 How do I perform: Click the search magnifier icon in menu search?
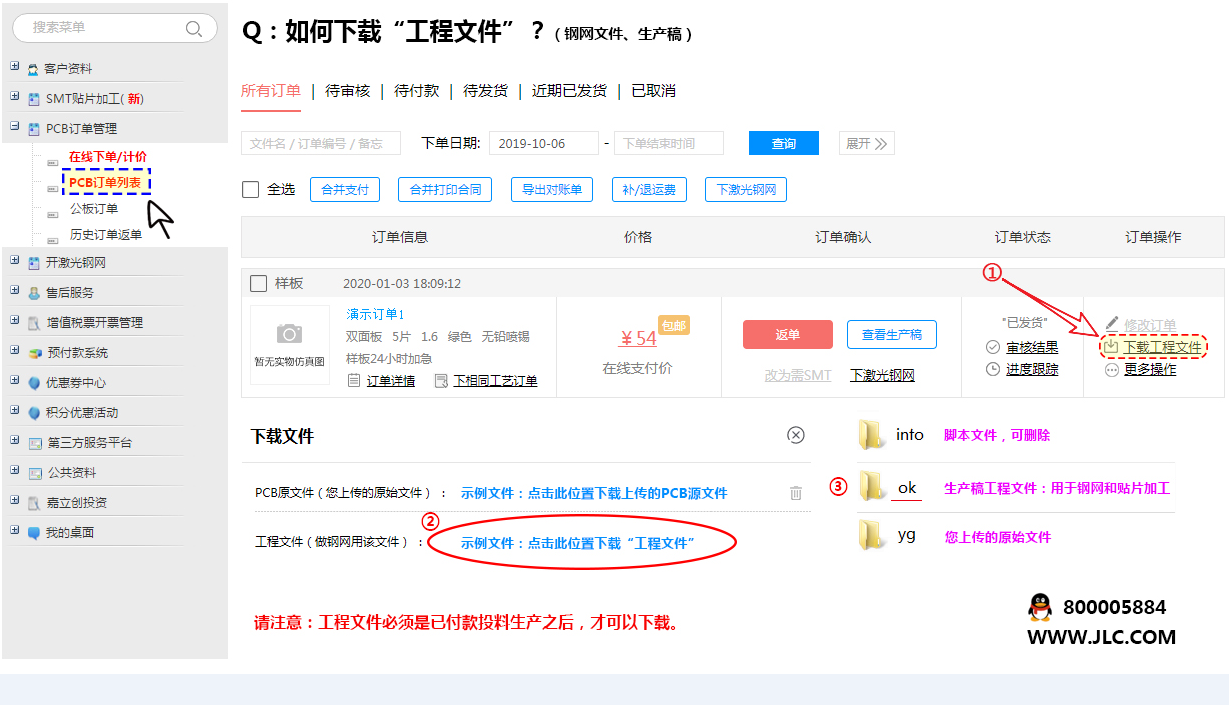tap(194, 28)
